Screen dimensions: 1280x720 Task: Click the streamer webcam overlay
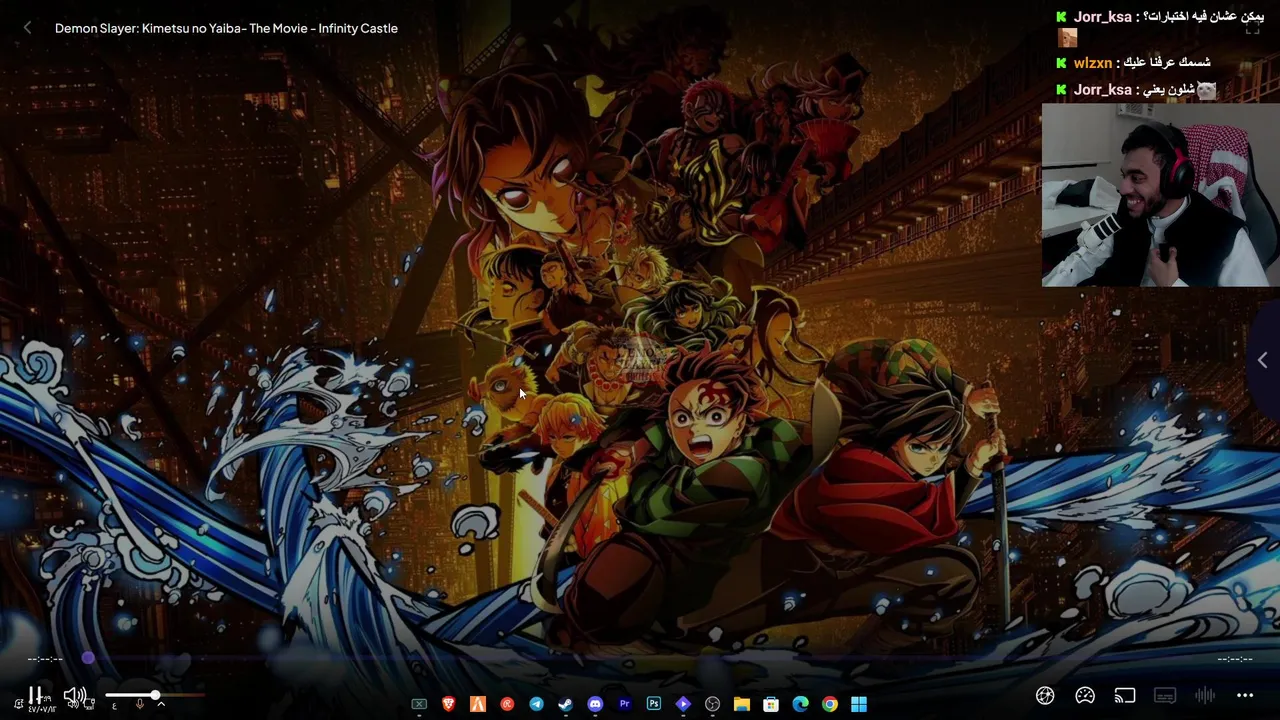tap(1160, 195)
